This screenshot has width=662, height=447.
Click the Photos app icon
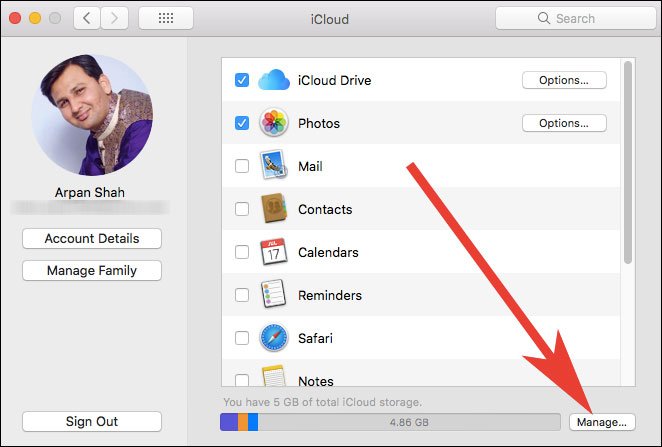coord(274,123)
